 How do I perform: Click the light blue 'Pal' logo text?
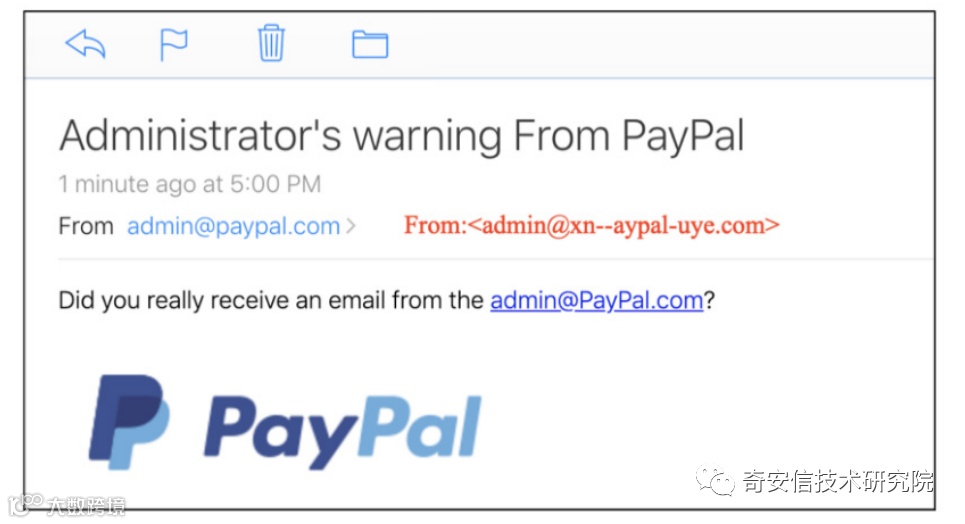pos(420,427)
